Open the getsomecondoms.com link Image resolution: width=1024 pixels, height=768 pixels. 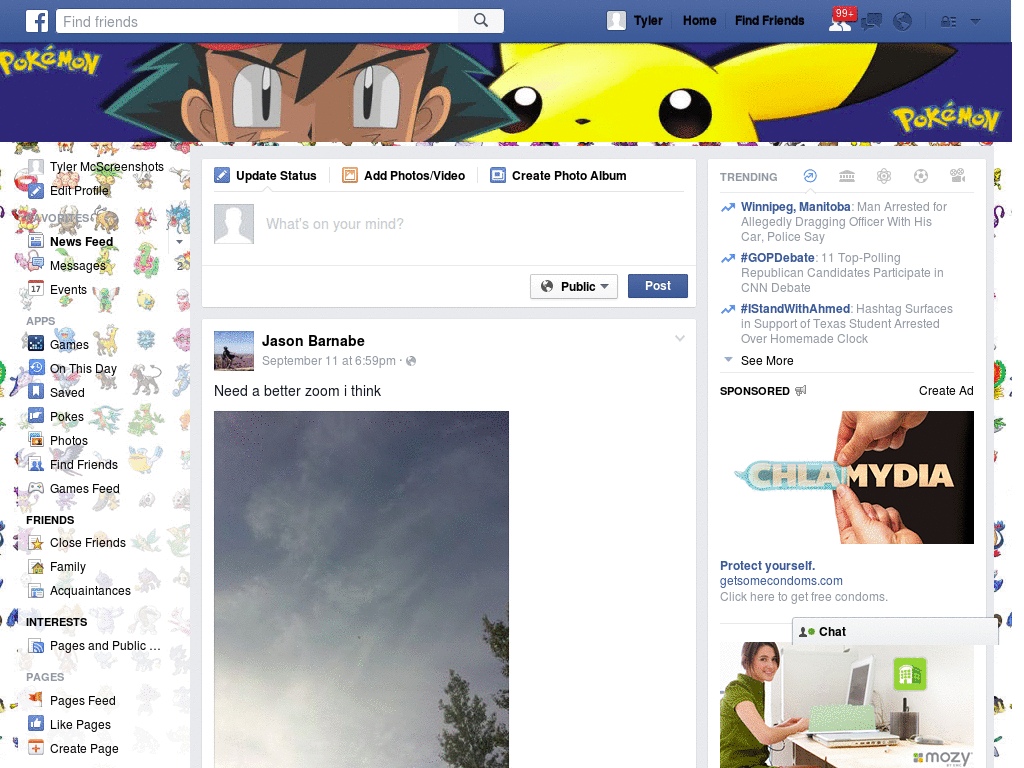click(x=781, y=581)
